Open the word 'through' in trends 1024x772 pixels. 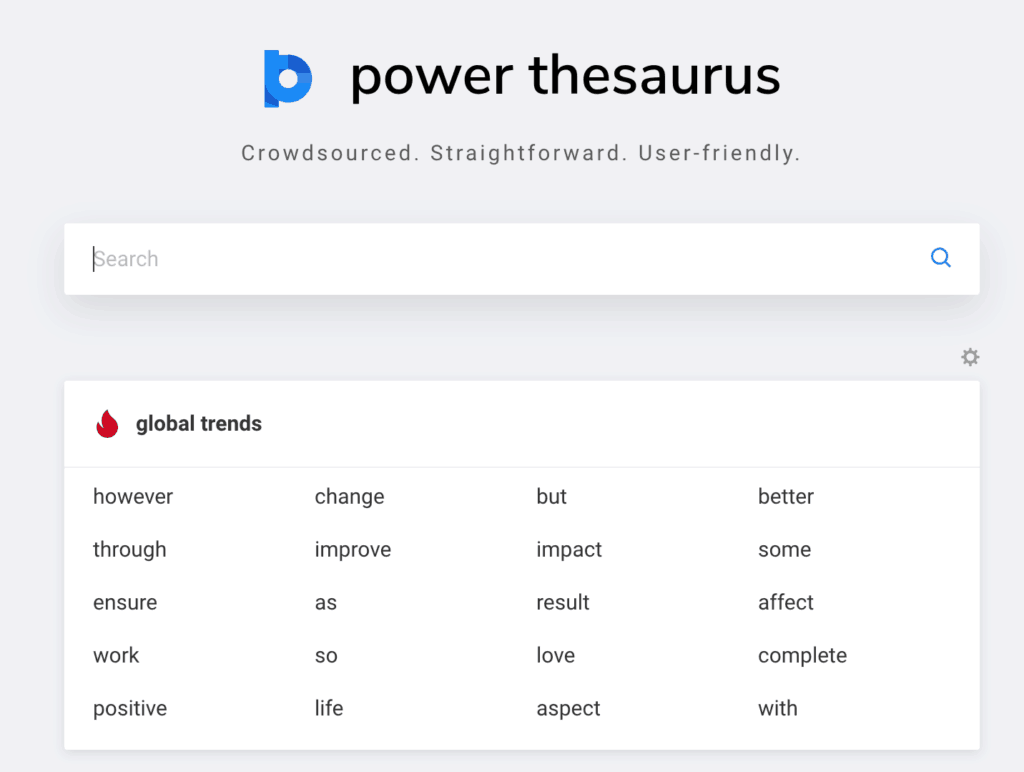(x=131, y=549)
